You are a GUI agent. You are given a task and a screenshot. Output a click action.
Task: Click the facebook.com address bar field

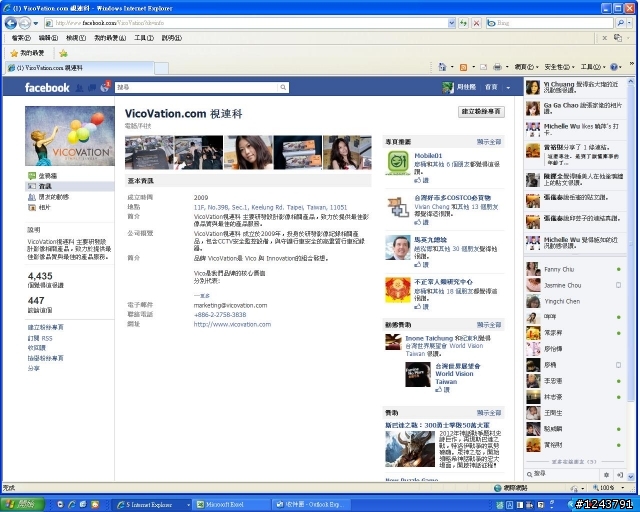pyautogui.click(x=247, y=23)
